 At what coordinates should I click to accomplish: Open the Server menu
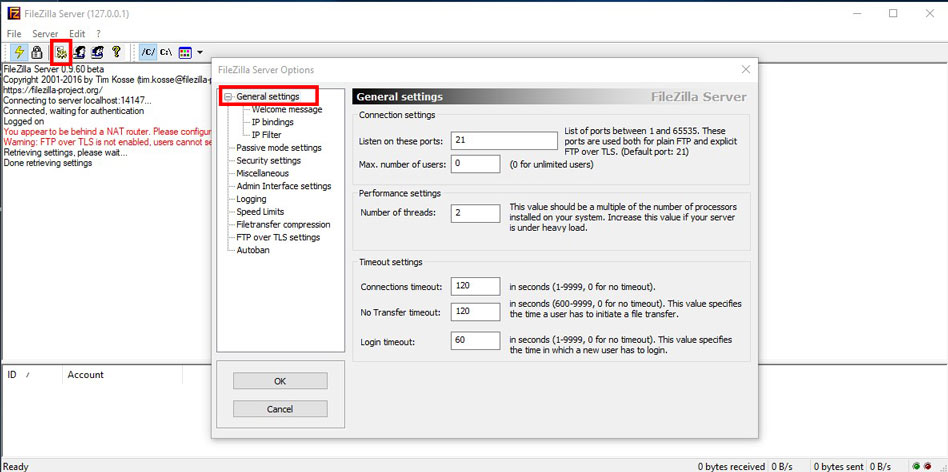(x=45, y=34)
